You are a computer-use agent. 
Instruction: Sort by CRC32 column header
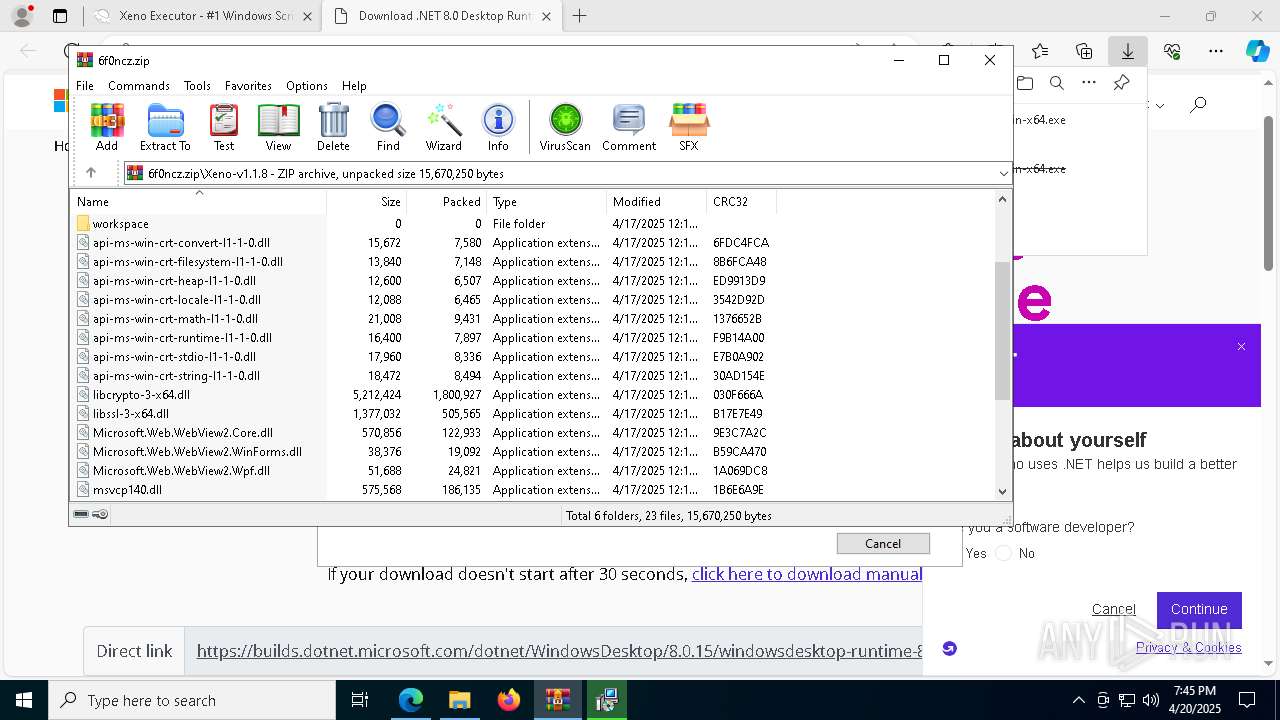click(741, 201)
